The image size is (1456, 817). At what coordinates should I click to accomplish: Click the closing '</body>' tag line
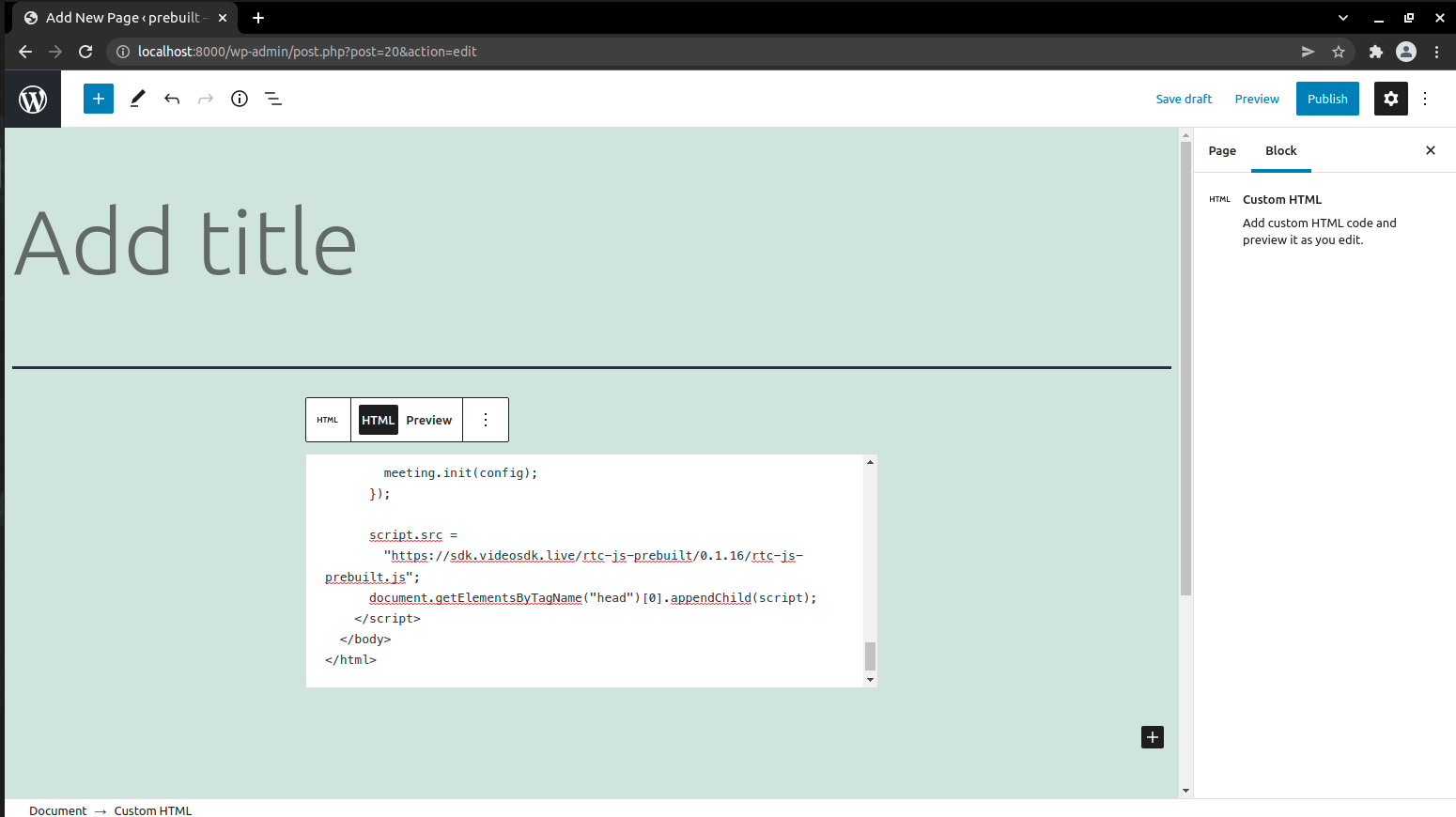pyautogui.click(x=365, y=639)
